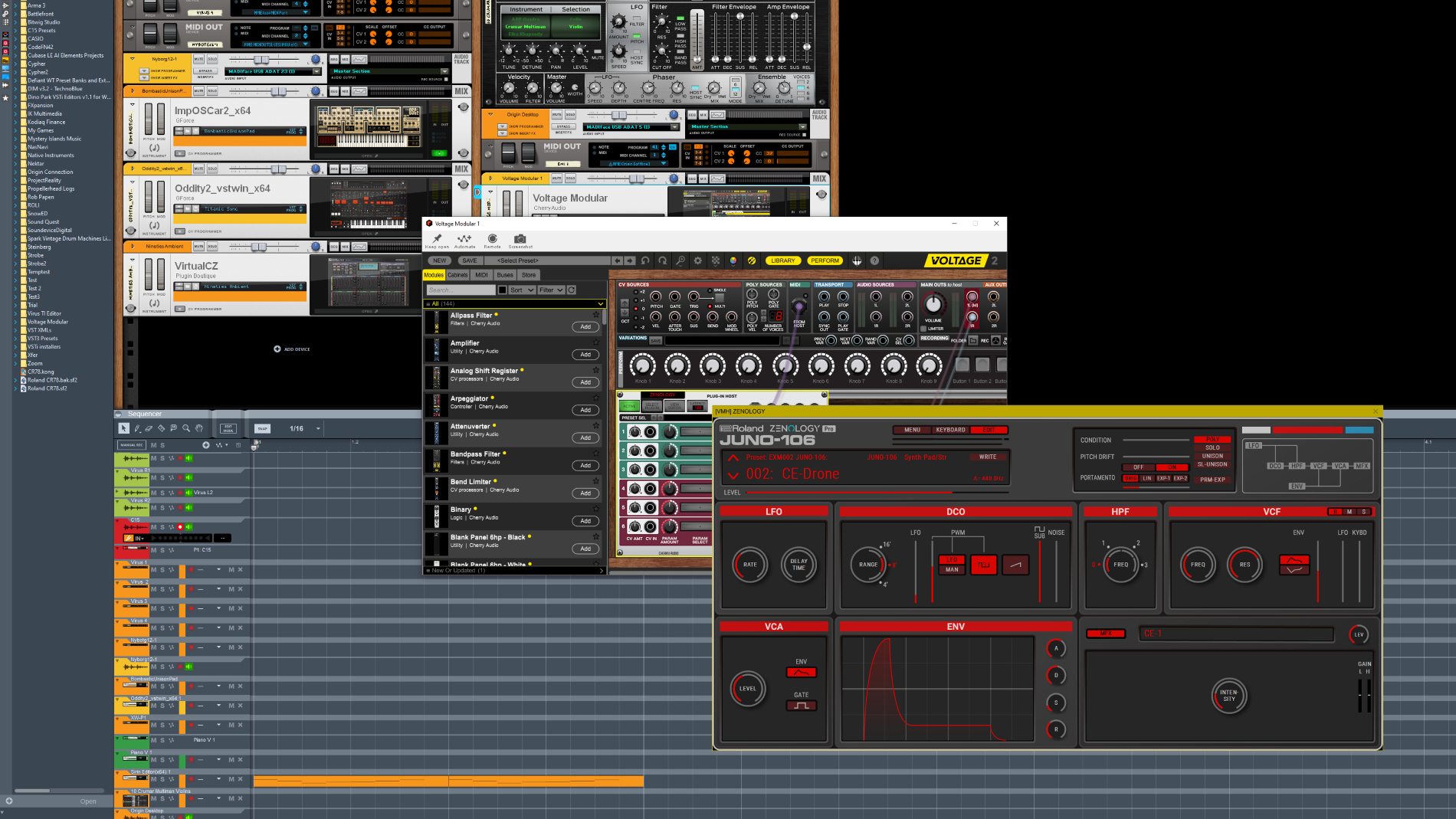Click the next preset arrow in Voltage
The image size is (1456, 819).
click(x=630, y=260)
